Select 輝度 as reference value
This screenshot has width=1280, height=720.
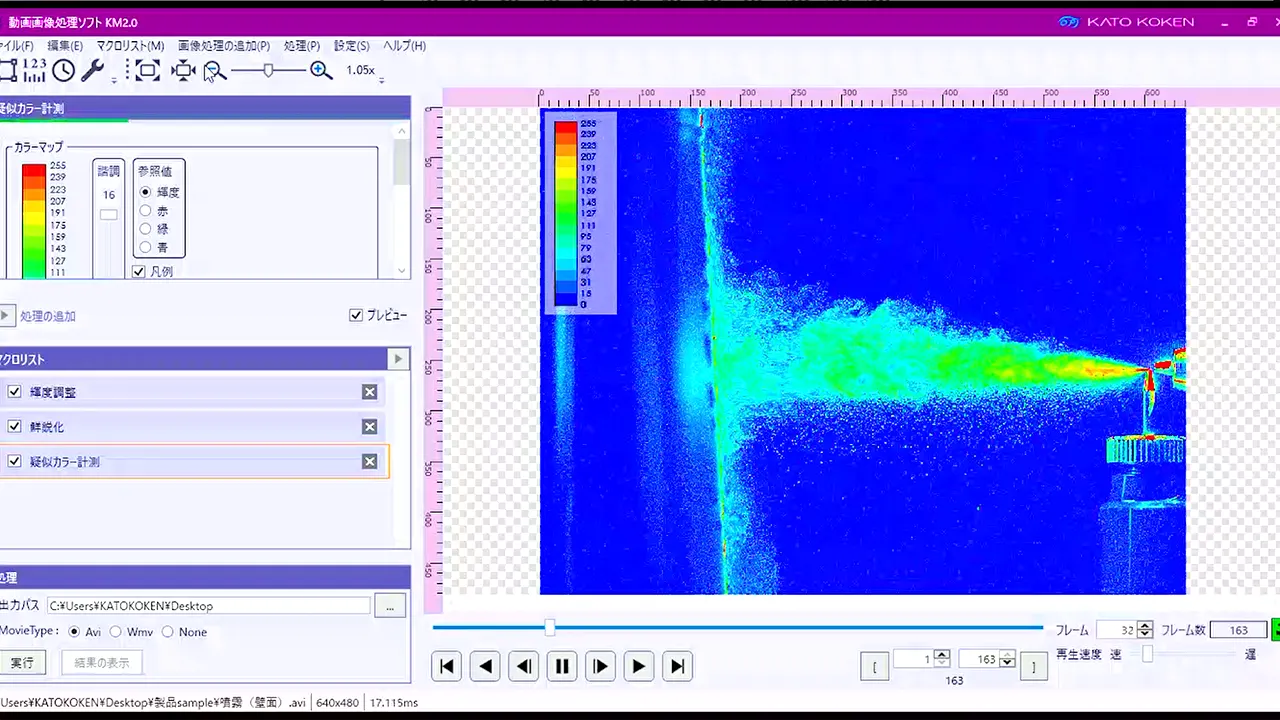(x=146, y=192)
